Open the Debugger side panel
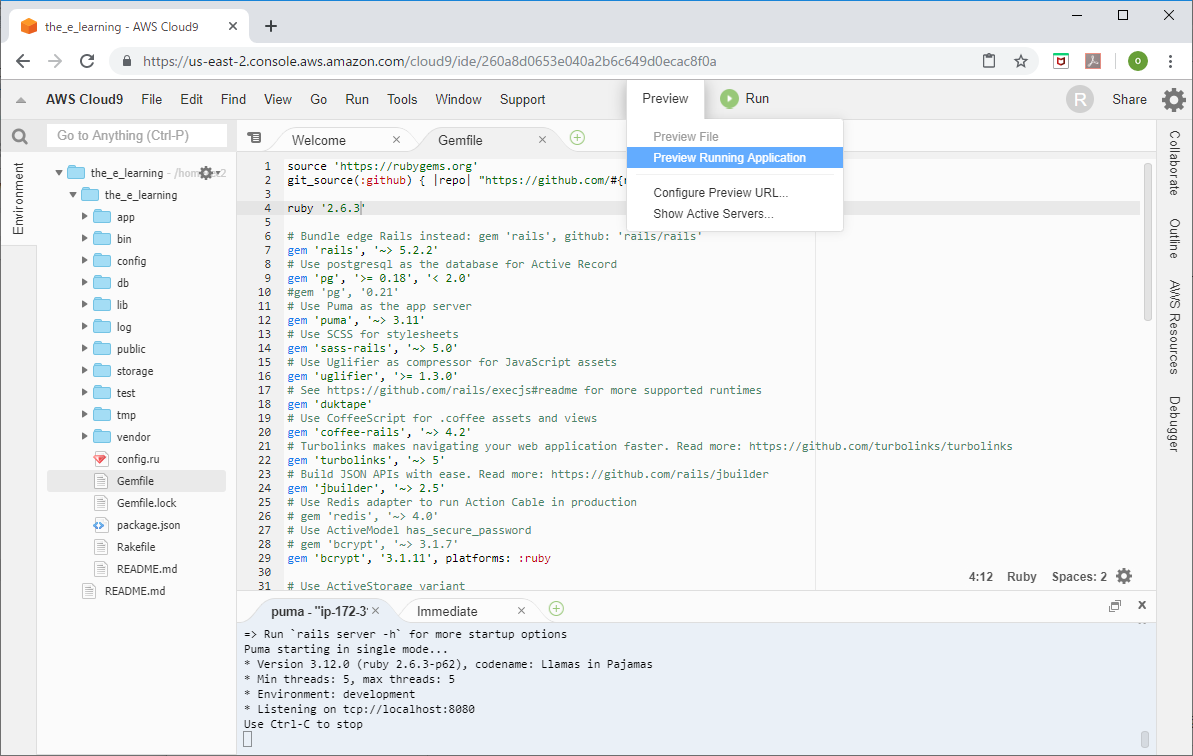This screenshot has width=1193, height=756. [x=1174, y=424]
